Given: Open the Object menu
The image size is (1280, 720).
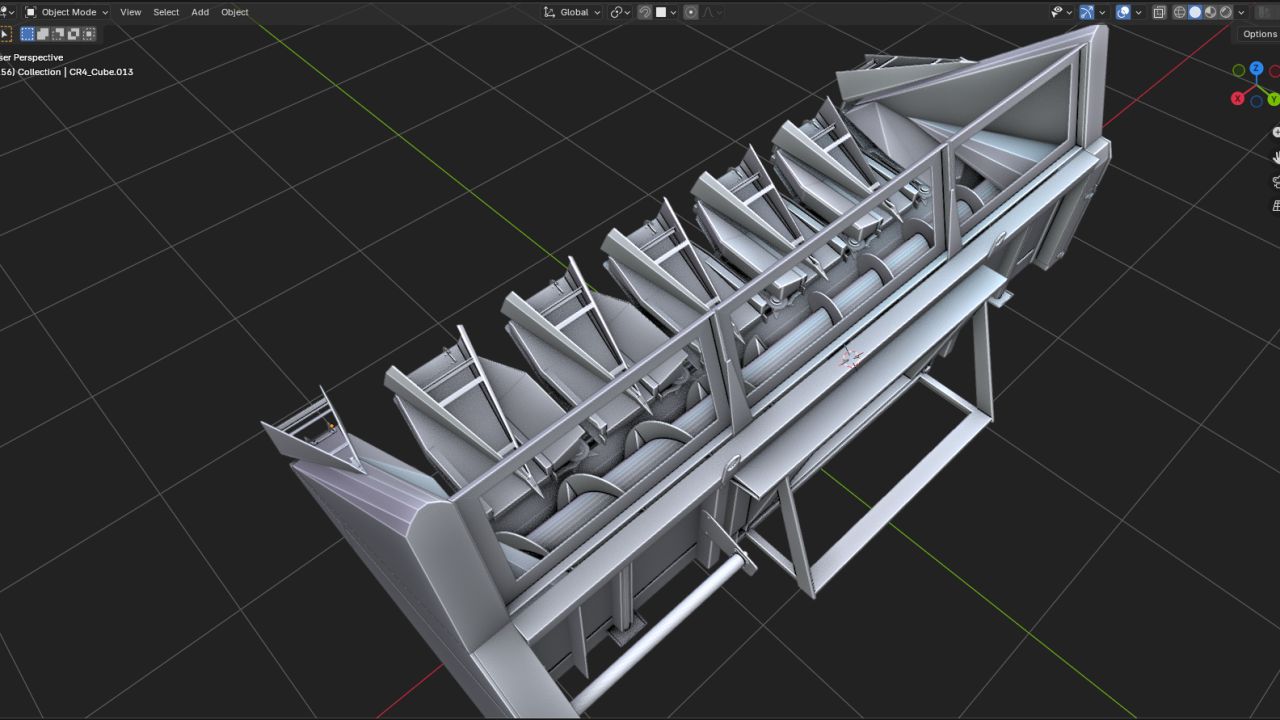Looking at the screenshot, I should click(235, 12).
